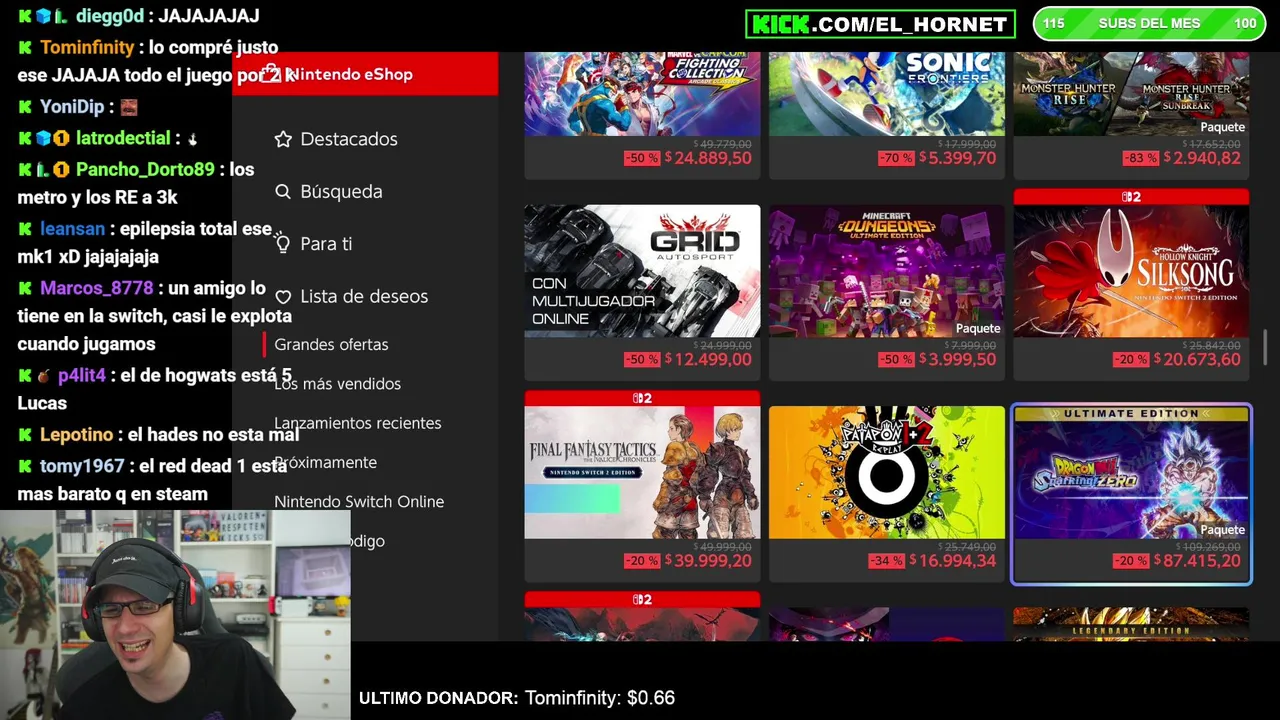The image size is (1280, 720).
Task: Select Nintendo Switch Online submenu item
Action: tap(359, 501)
